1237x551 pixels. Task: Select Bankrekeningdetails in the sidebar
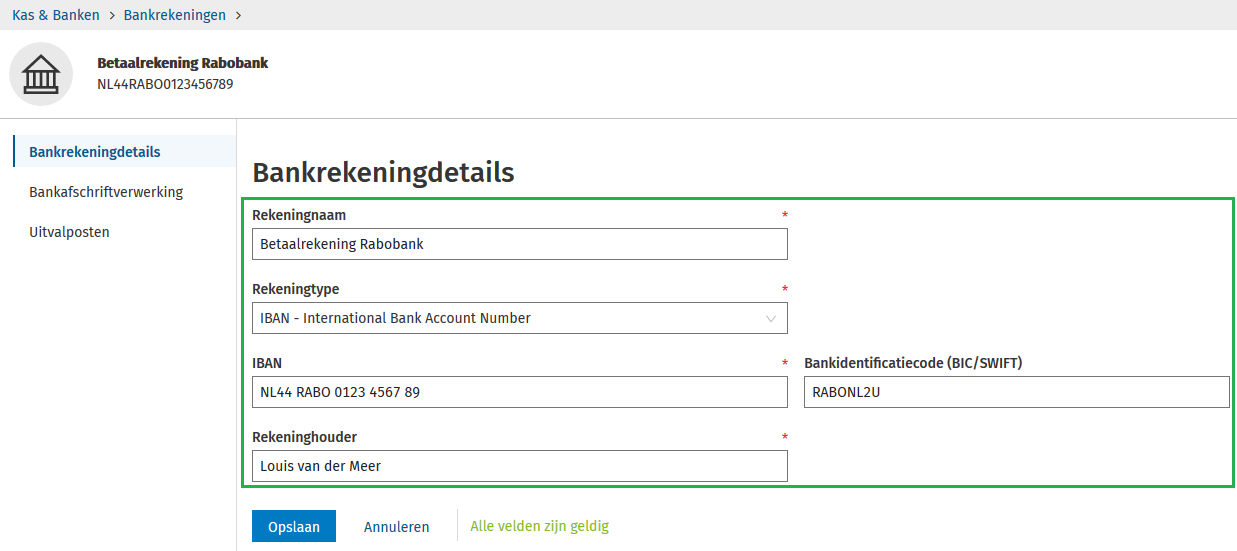click(95, 152)
